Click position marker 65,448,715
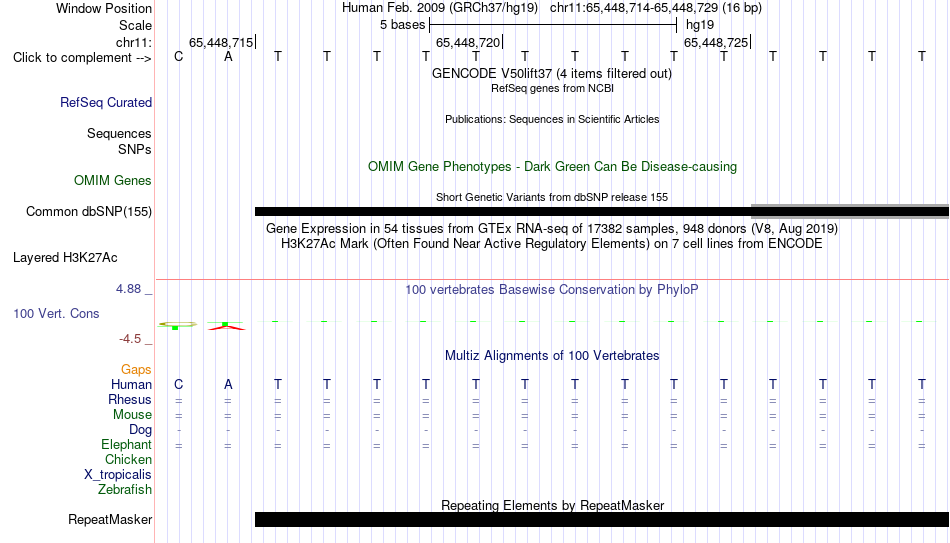 (x=221, y=42)
